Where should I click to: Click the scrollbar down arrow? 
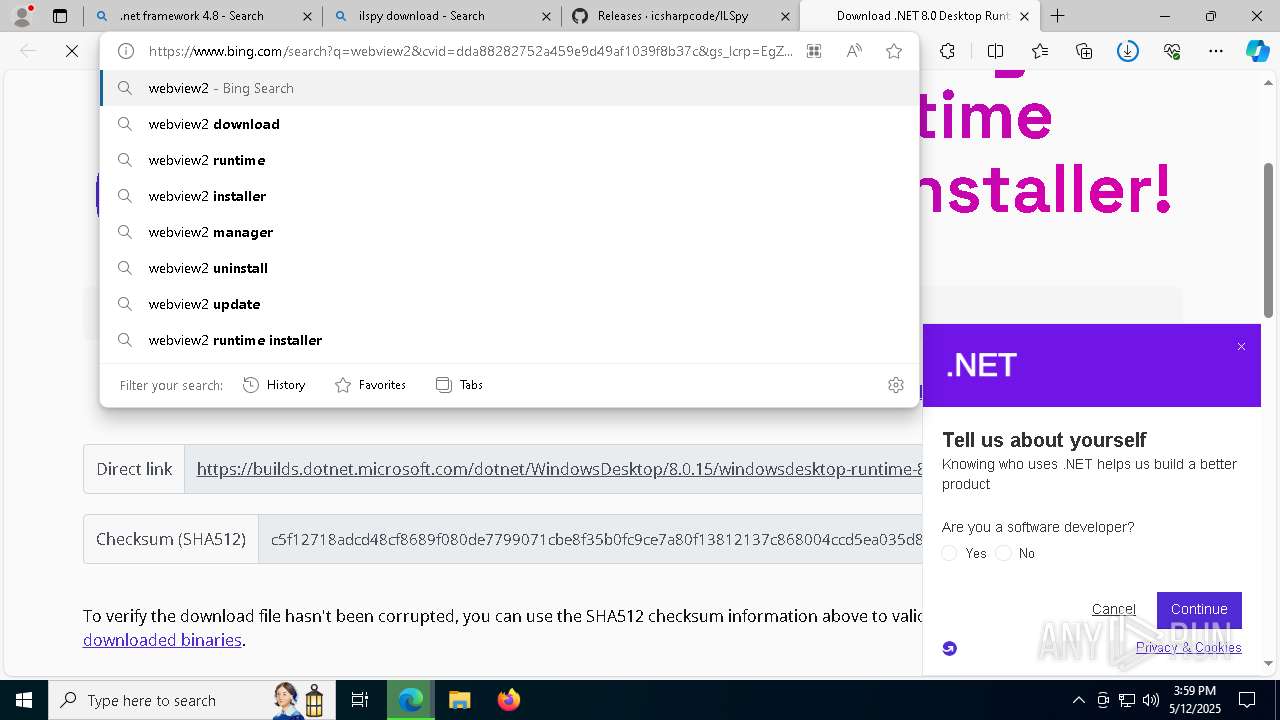[x=1269, y=663]
